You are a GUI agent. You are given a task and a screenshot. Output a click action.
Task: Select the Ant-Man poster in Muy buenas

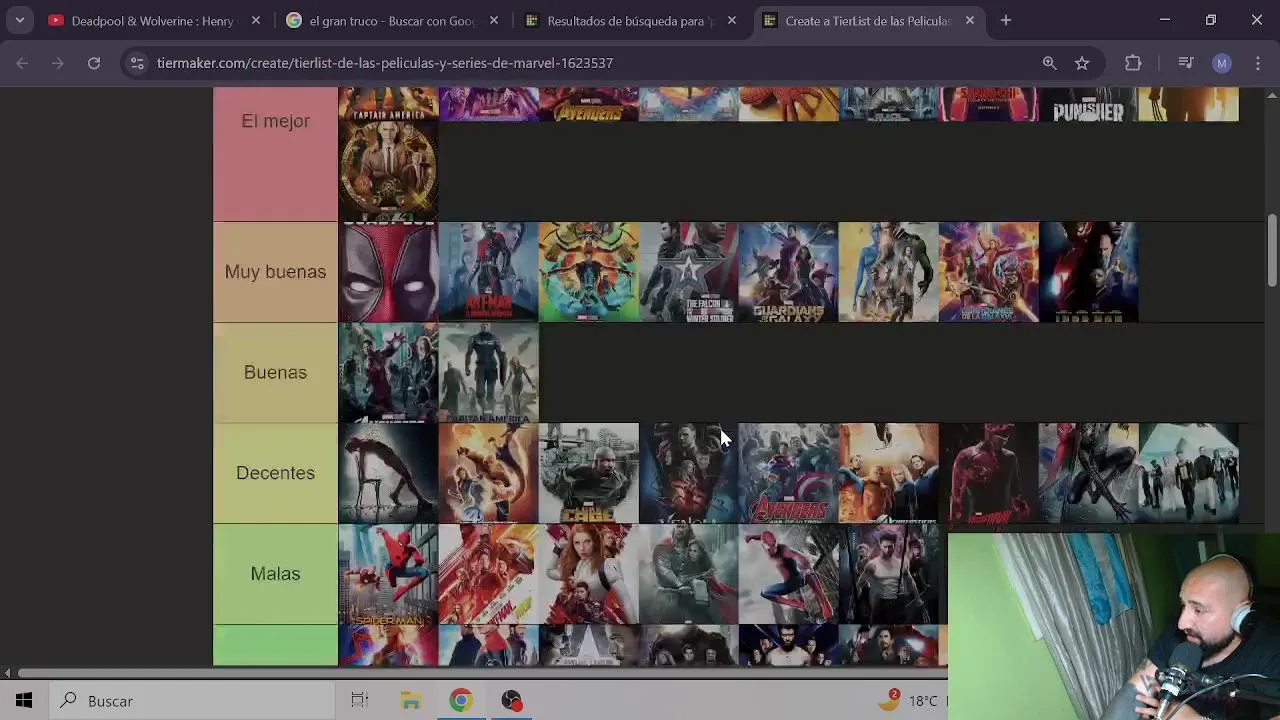pos(488,272)
